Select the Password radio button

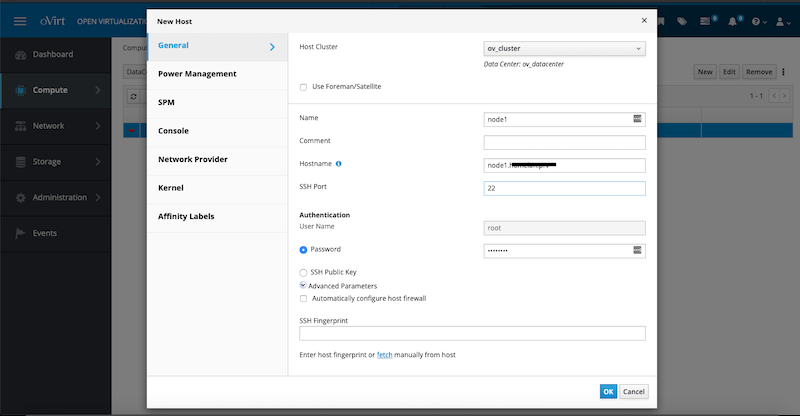click(303, 250)
